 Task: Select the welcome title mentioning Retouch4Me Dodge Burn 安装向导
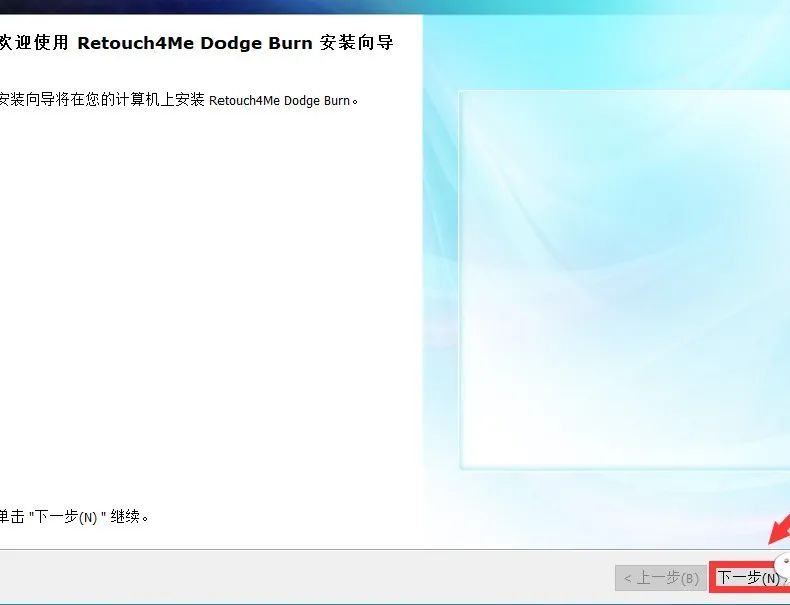[196, 43]
